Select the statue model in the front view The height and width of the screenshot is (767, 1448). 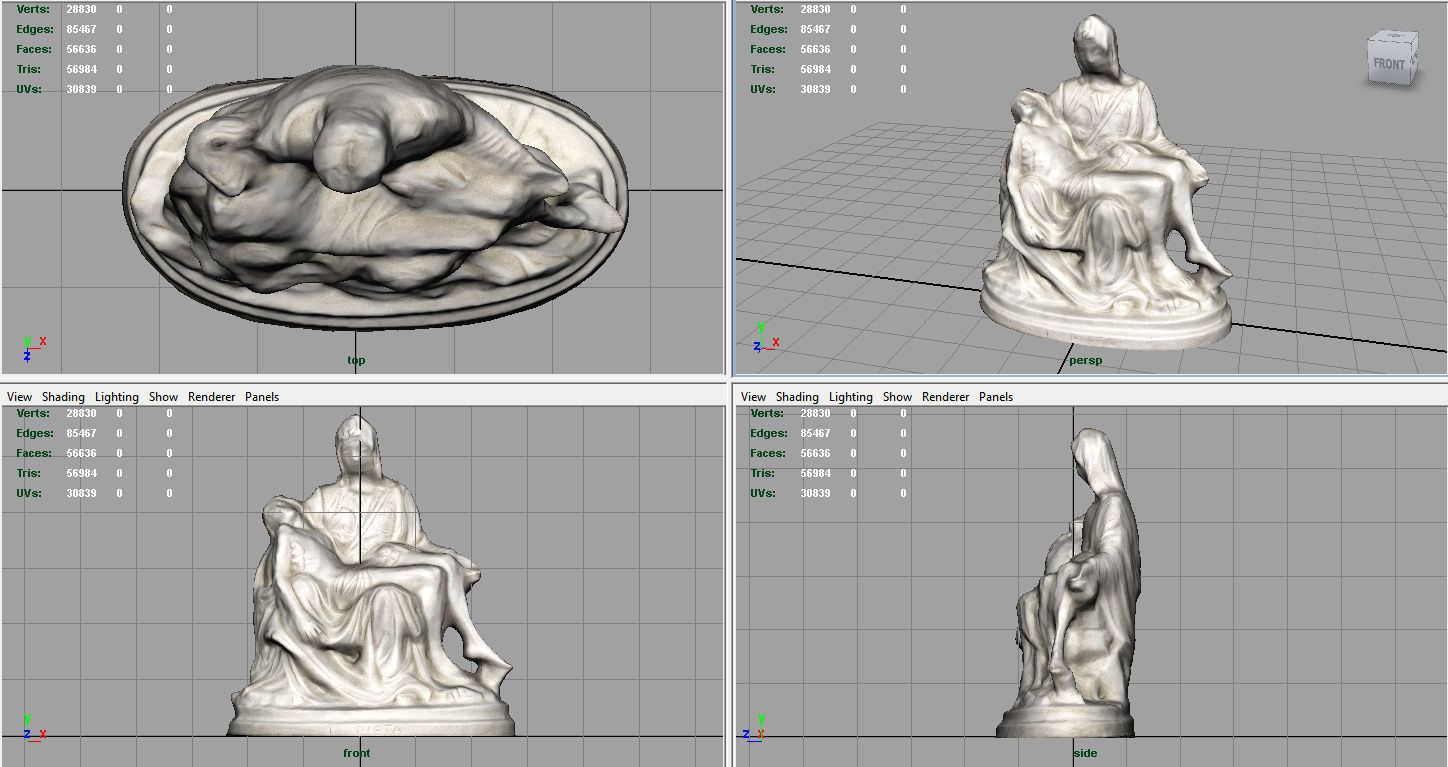370,575
